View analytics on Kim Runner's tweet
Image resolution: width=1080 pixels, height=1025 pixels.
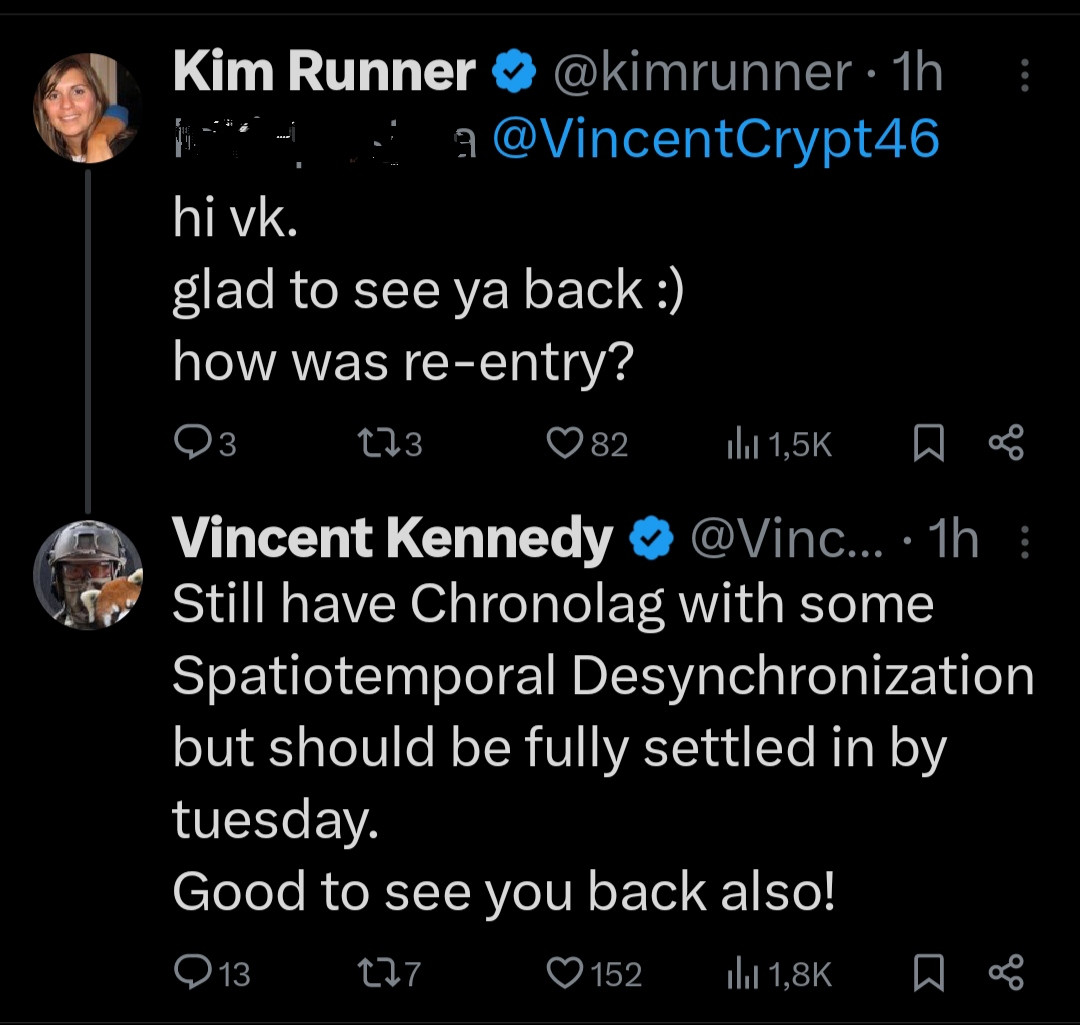click(x=742, y=444)
